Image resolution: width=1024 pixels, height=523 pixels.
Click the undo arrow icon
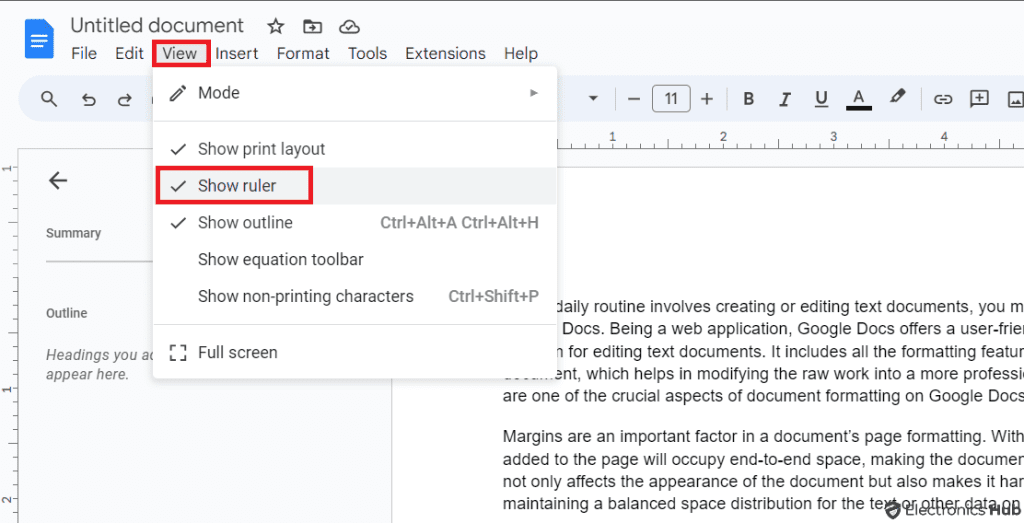coord(89,99)
